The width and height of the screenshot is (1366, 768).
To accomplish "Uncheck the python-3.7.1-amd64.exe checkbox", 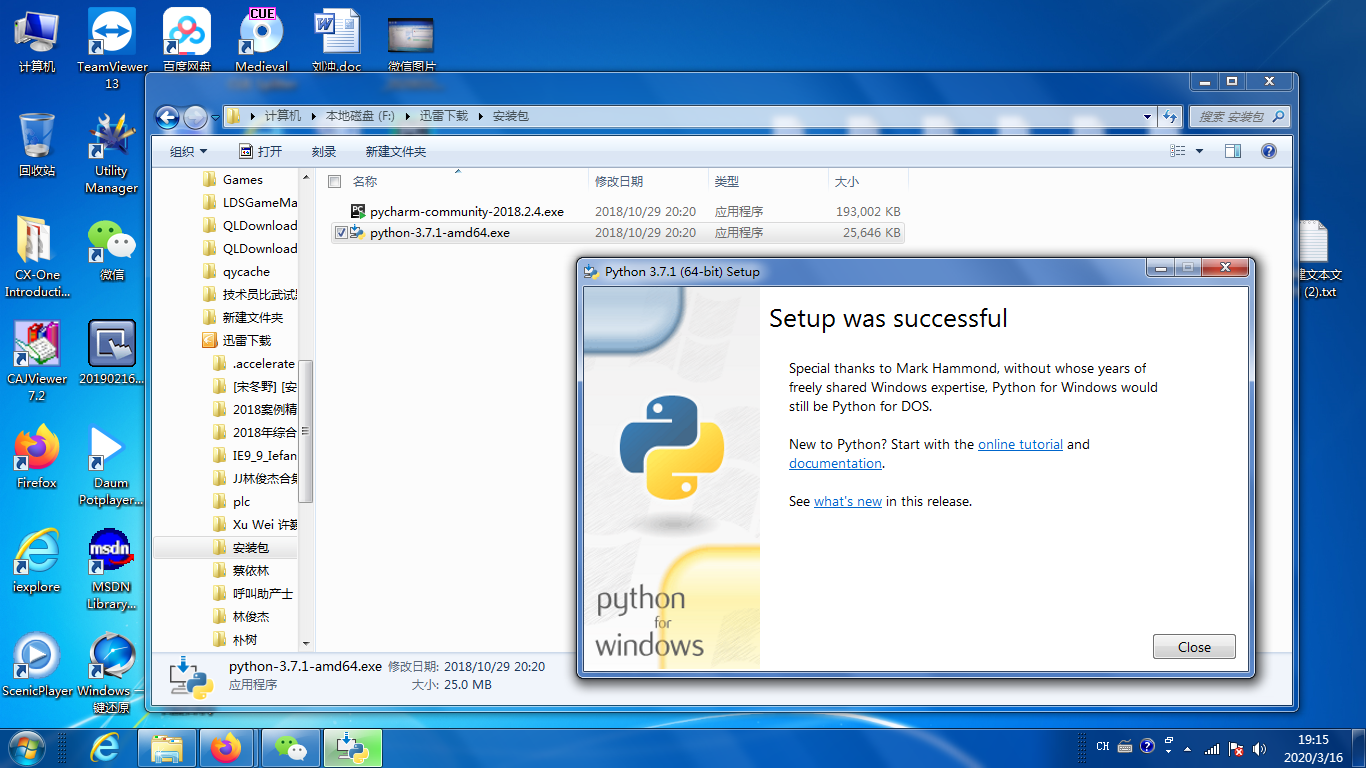I will (342, 232).
